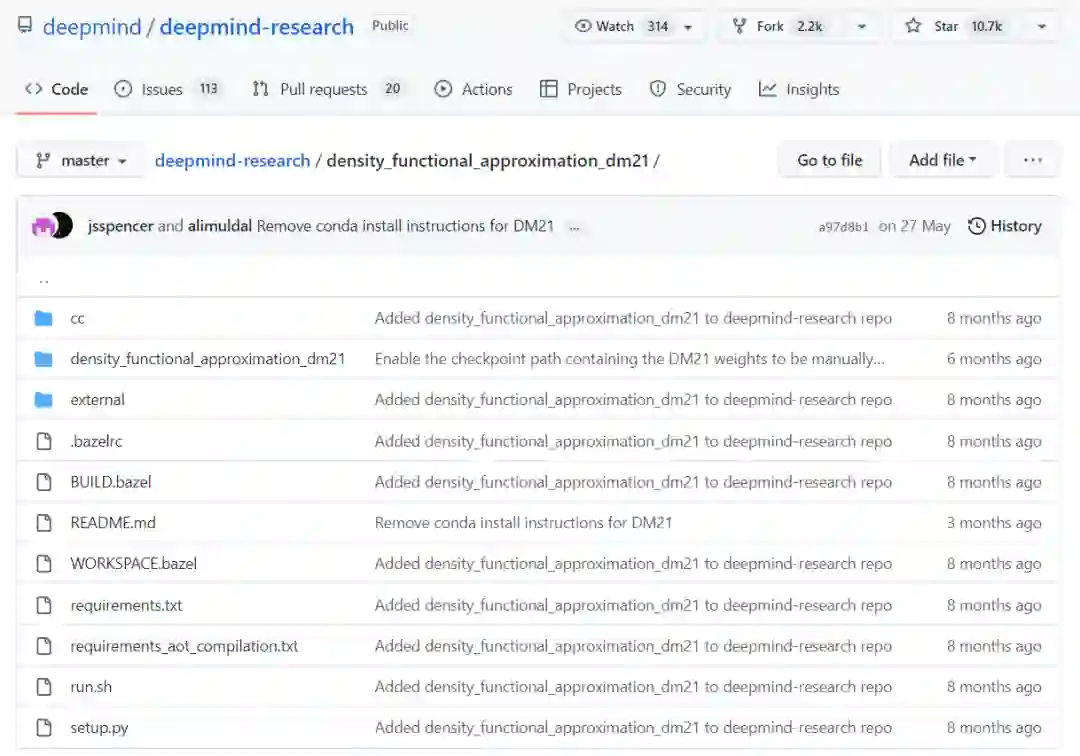This screenshot has width=1080, height=756.
Task: Click the repository book icon beside deepmind
Action: pyautogui.click(x=26, y=26)
